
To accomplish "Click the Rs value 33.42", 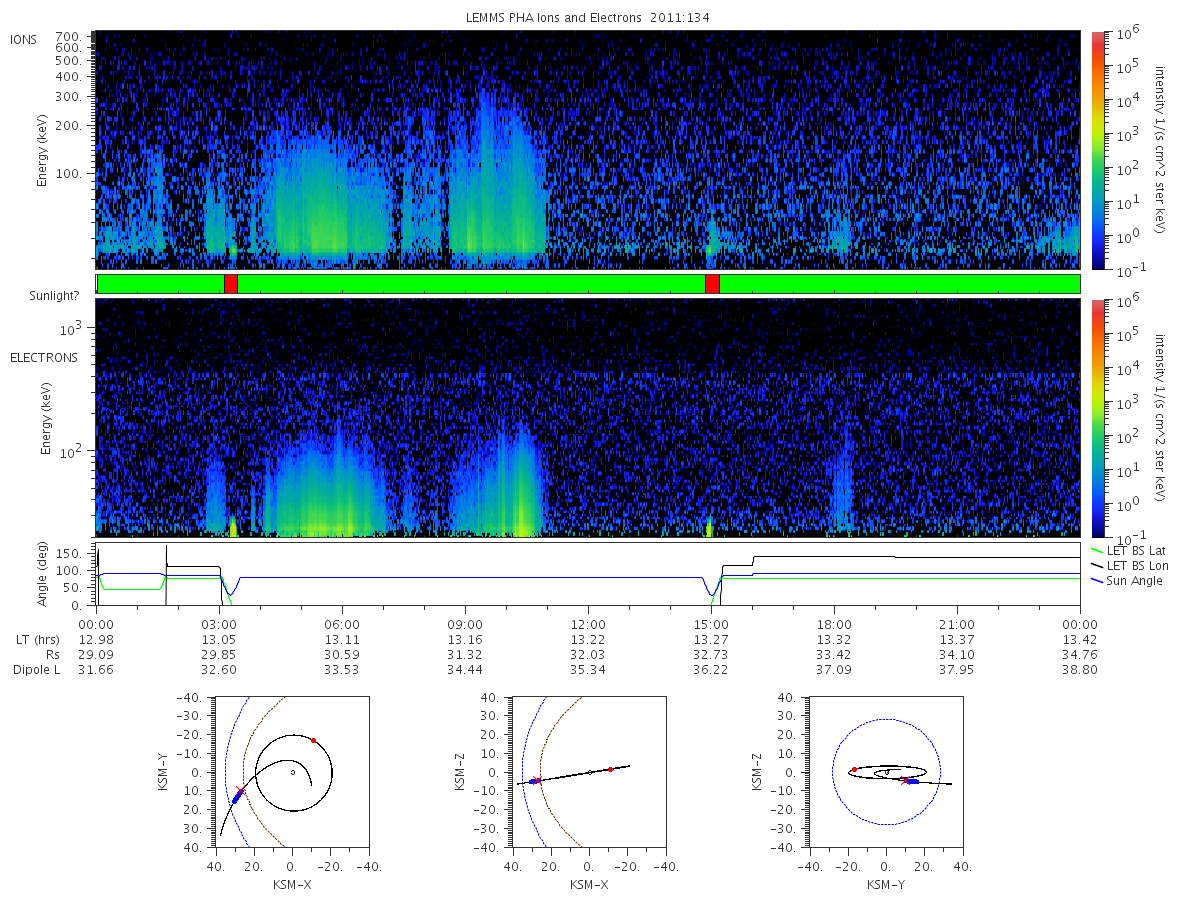I will 834,655.
